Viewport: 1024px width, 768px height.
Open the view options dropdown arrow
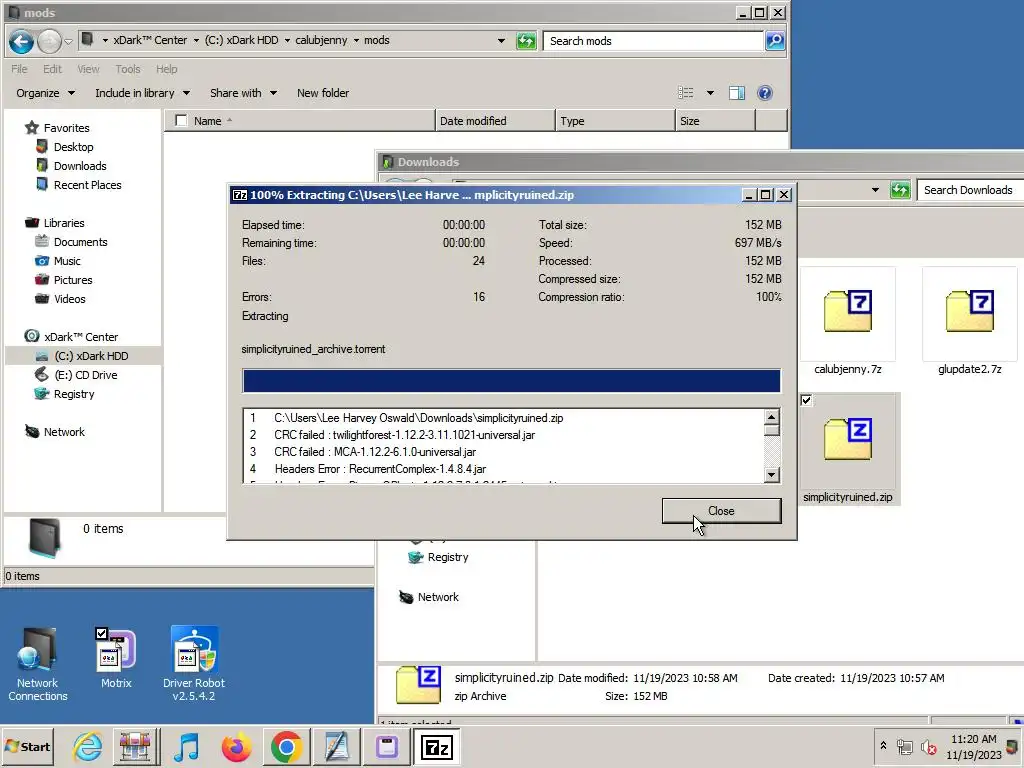click(x=710, y=93)
